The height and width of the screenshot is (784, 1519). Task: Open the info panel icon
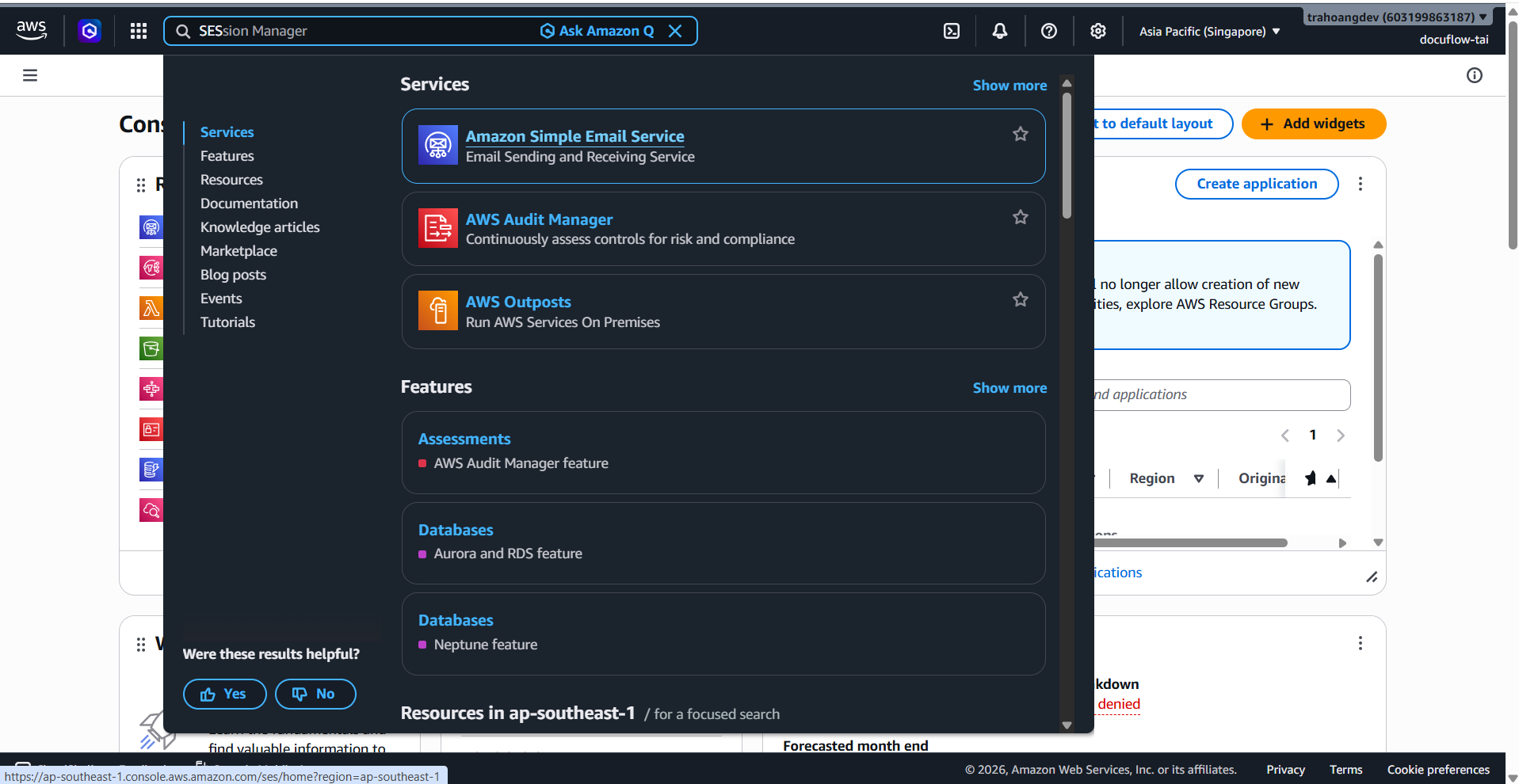[x=1475, y=75]
